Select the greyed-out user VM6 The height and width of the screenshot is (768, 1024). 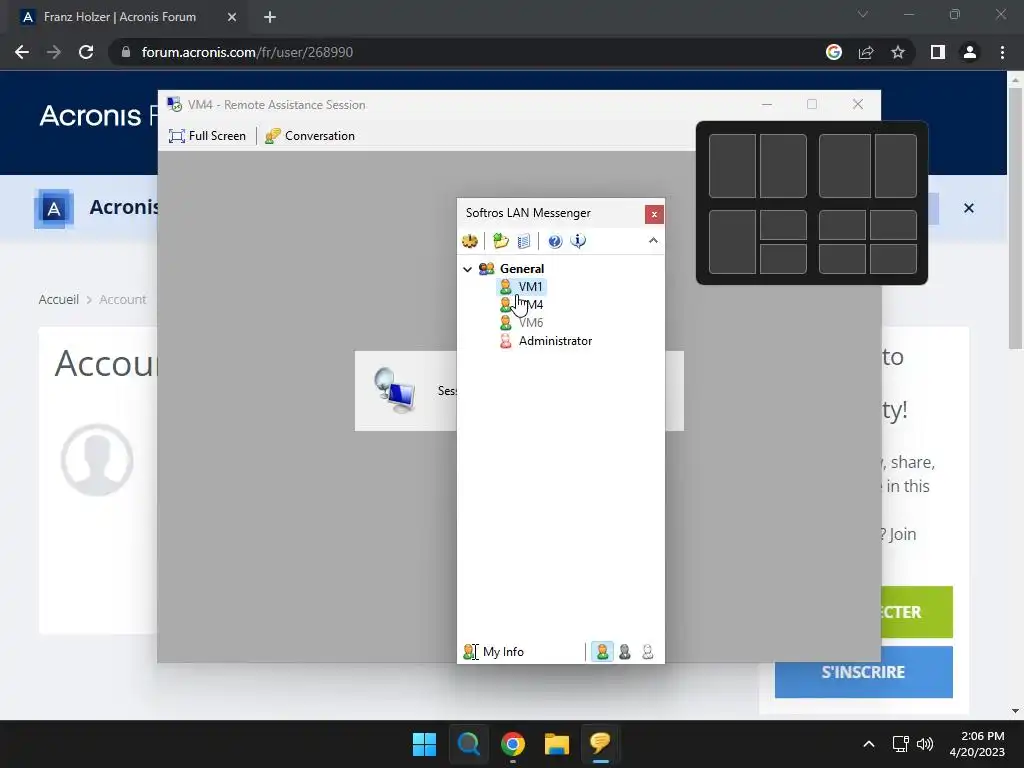(531, 323)
